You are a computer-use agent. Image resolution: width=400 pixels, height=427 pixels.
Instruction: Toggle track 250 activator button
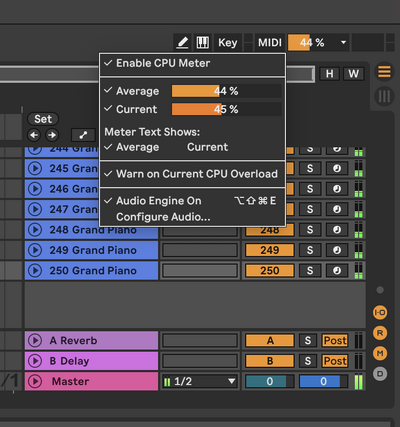click(270, 270)
